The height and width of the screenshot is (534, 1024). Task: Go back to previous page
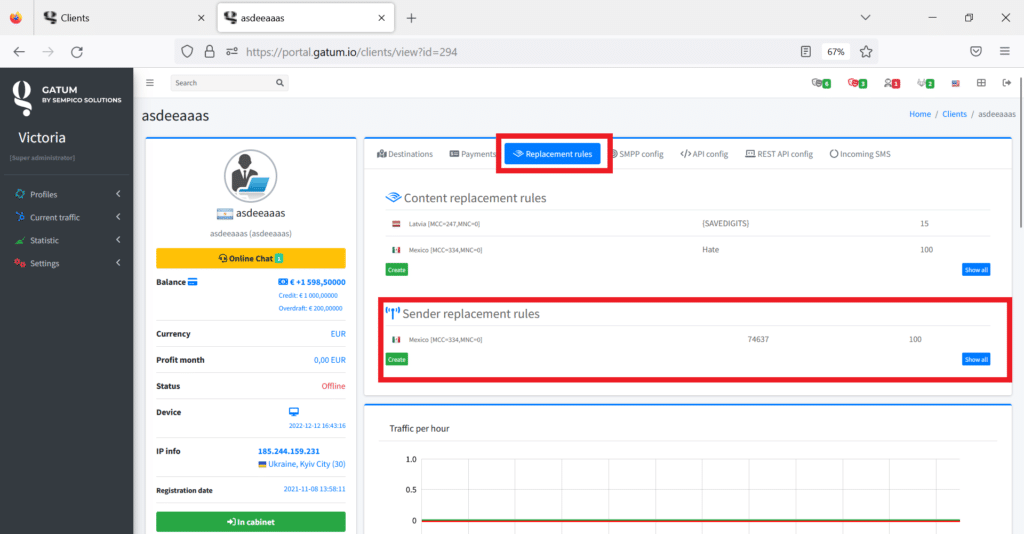coord(19,52)
